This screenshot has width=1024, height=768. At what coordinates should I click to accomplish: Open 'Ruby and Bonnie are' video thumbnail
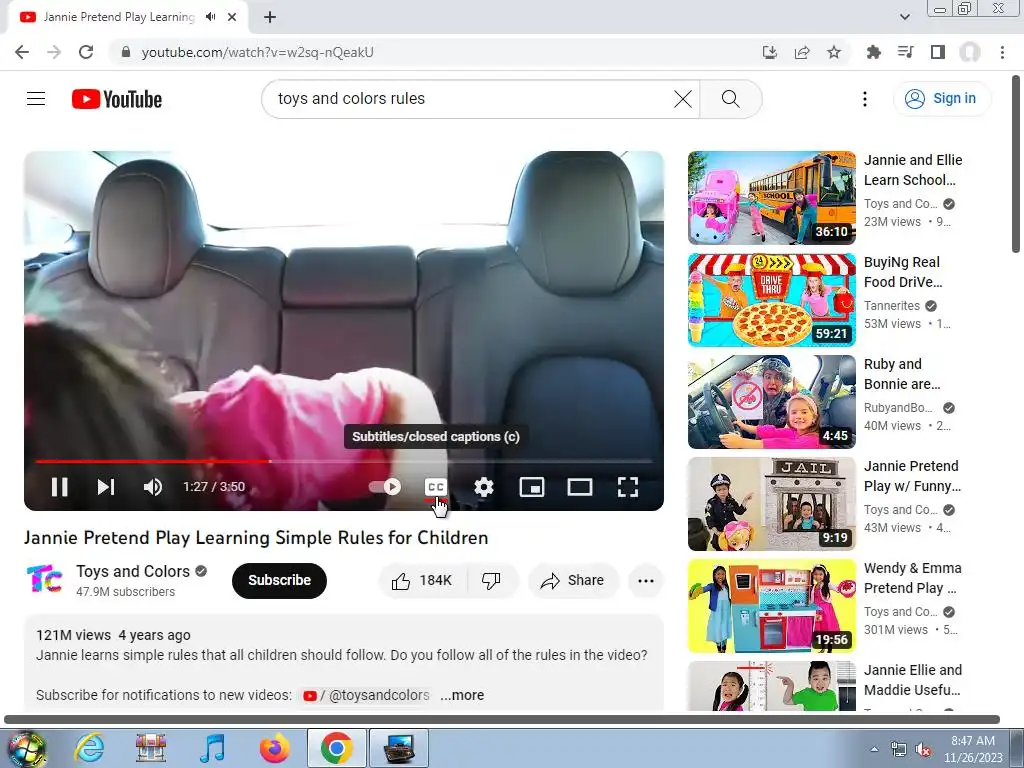point(771,402)
